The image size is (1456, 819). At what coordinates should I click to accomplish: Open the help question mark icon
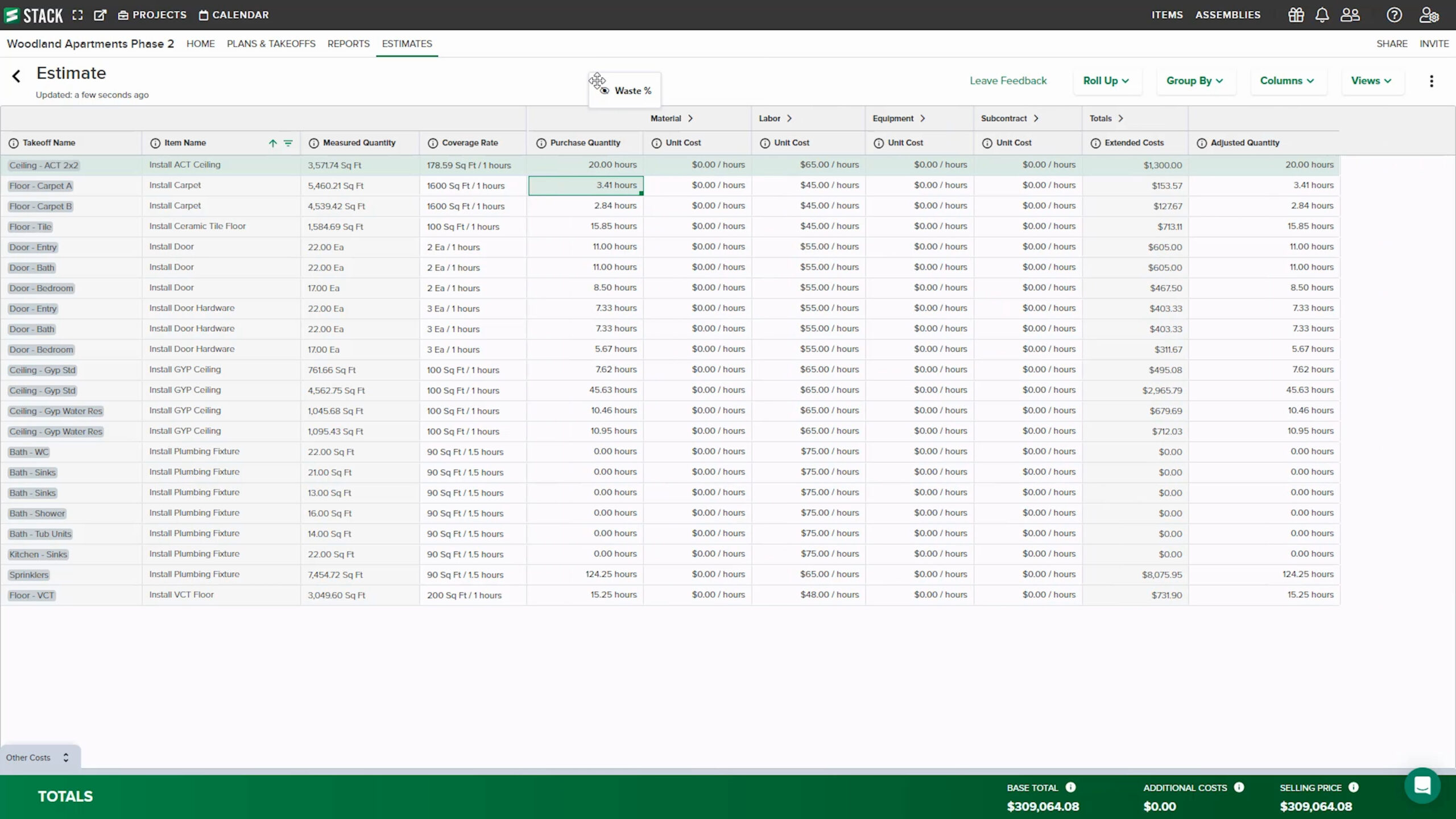coord(1395,15)
